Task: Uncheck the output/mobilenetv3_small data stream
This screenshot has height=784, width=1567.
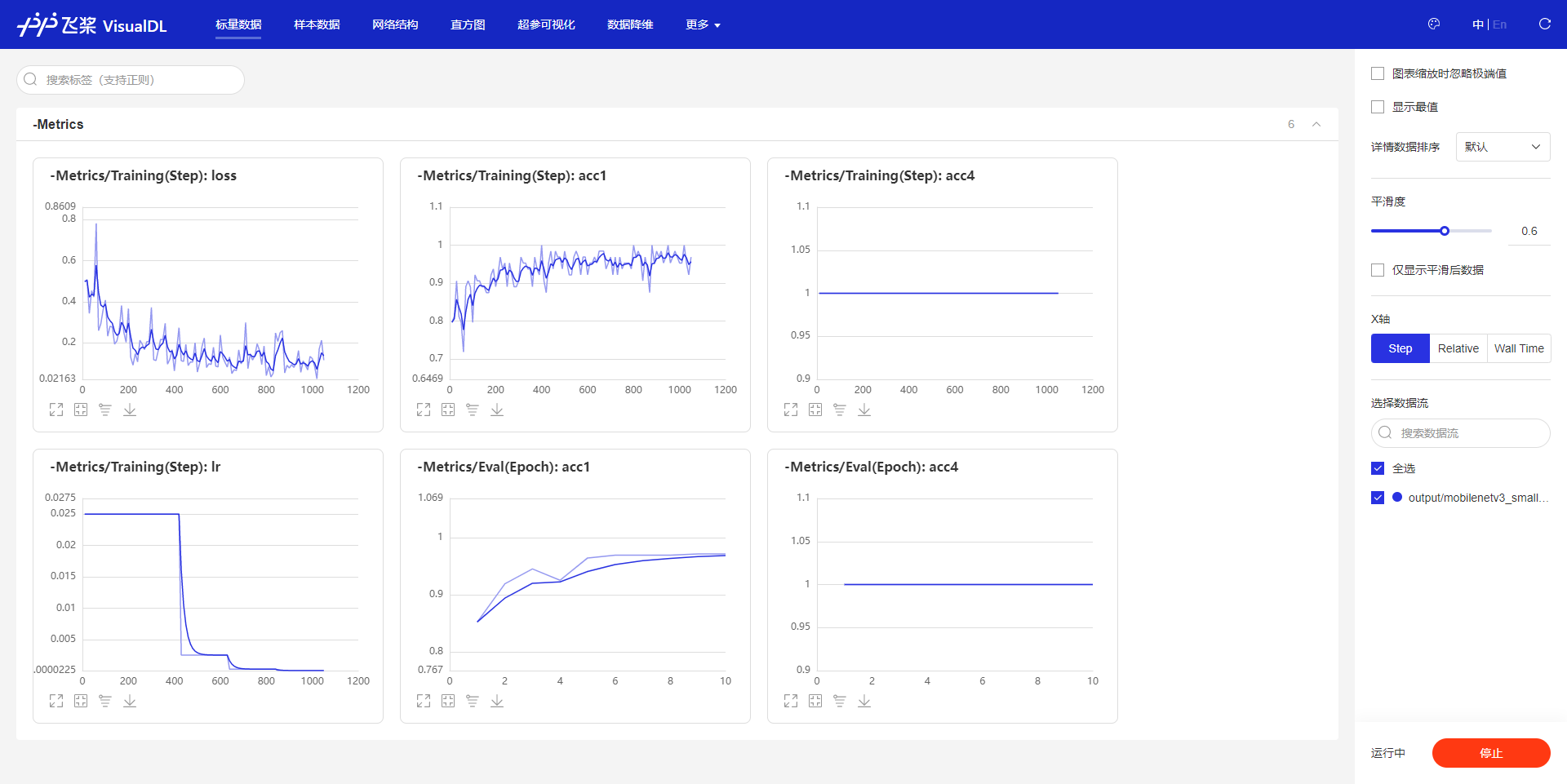Action: click(x=1378, y=498)
